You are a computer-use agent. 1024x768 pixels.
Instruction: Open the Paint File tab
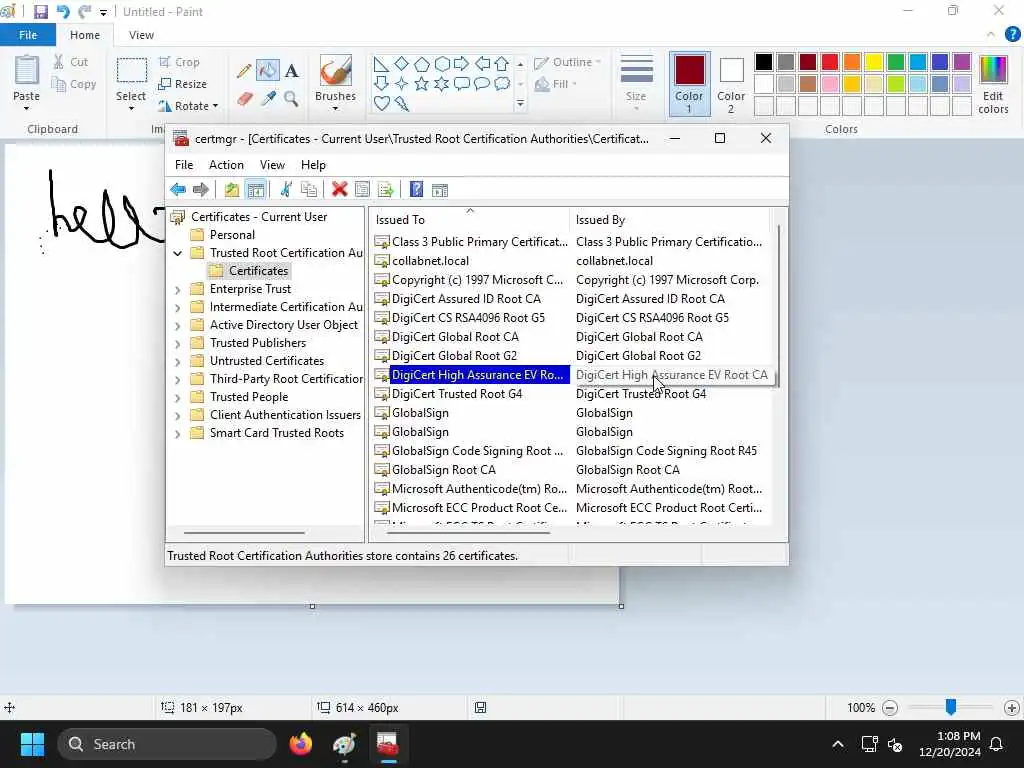pyautogui.click(x=28, y=35)
